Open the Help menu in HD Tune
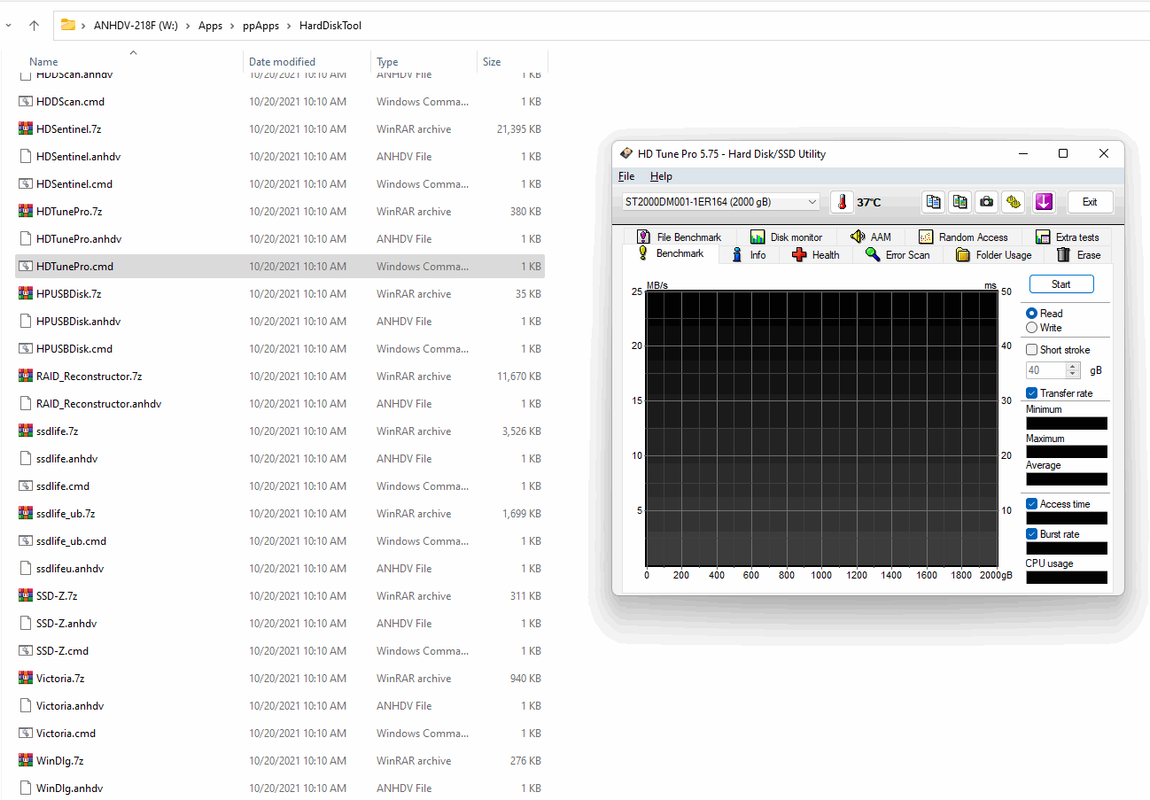Viewport: 1150px width, 800px height. [x=661, y=176]
